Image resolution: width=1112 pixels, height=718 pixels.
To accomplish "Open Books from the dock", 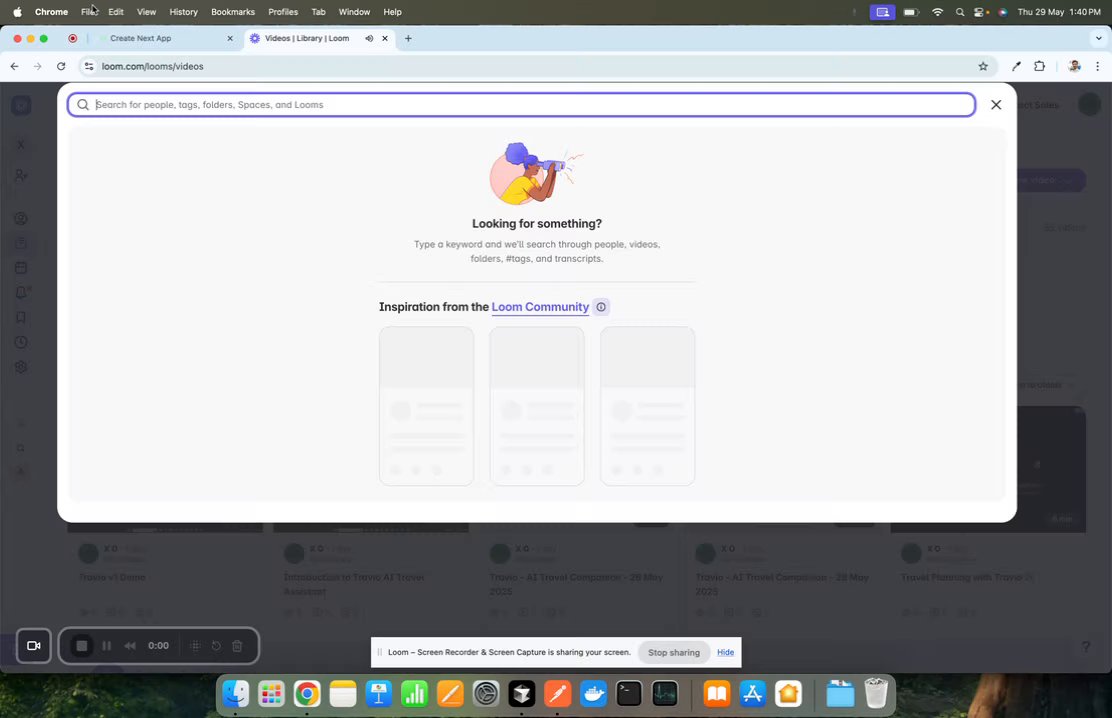I will 717,694.
